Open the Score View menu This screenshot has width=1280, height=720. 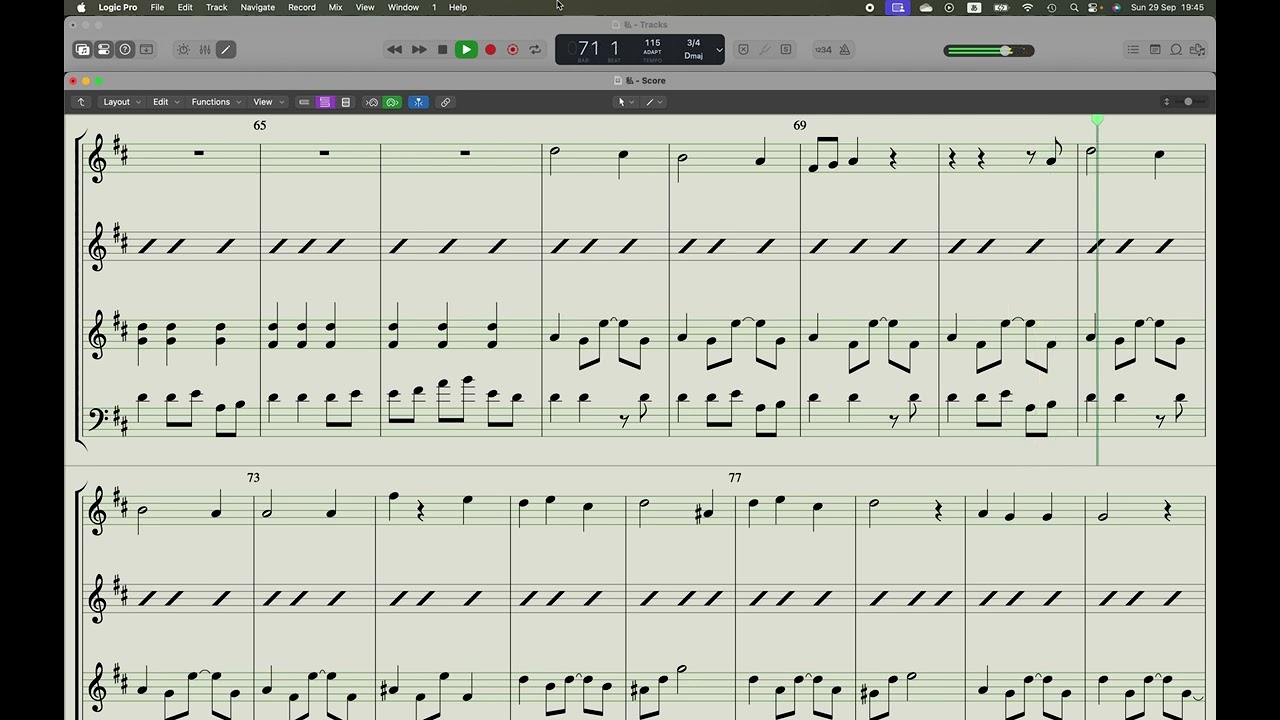pos(267,102)
